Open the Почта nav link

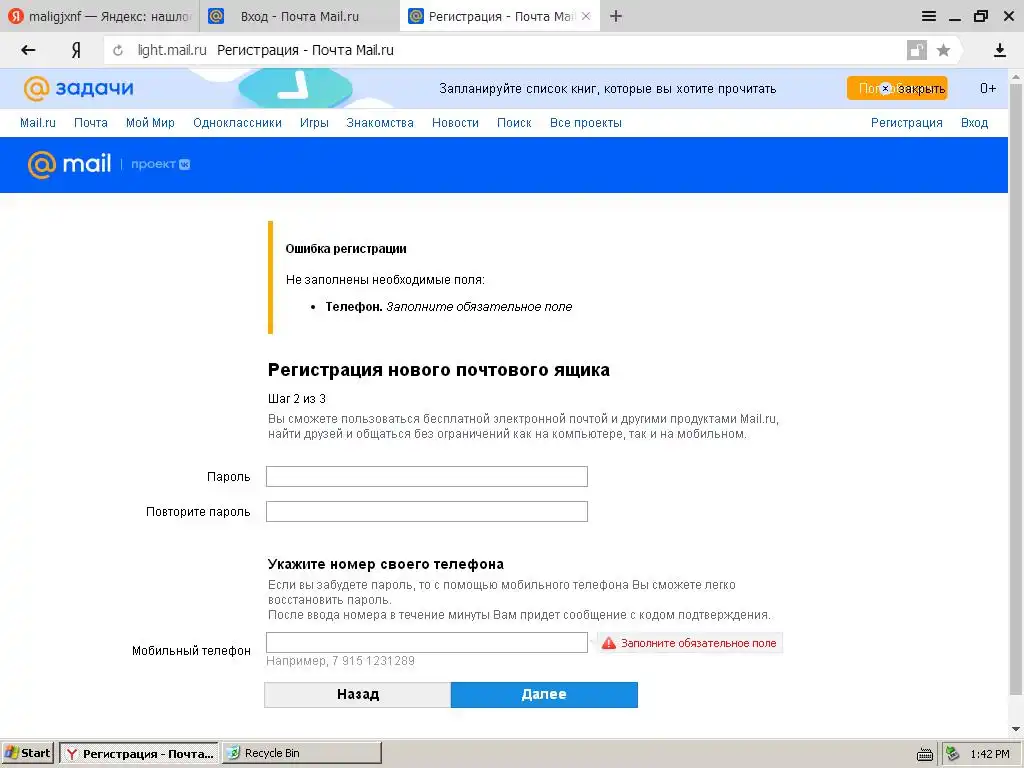pyautogui.click(x=91, y=123)
